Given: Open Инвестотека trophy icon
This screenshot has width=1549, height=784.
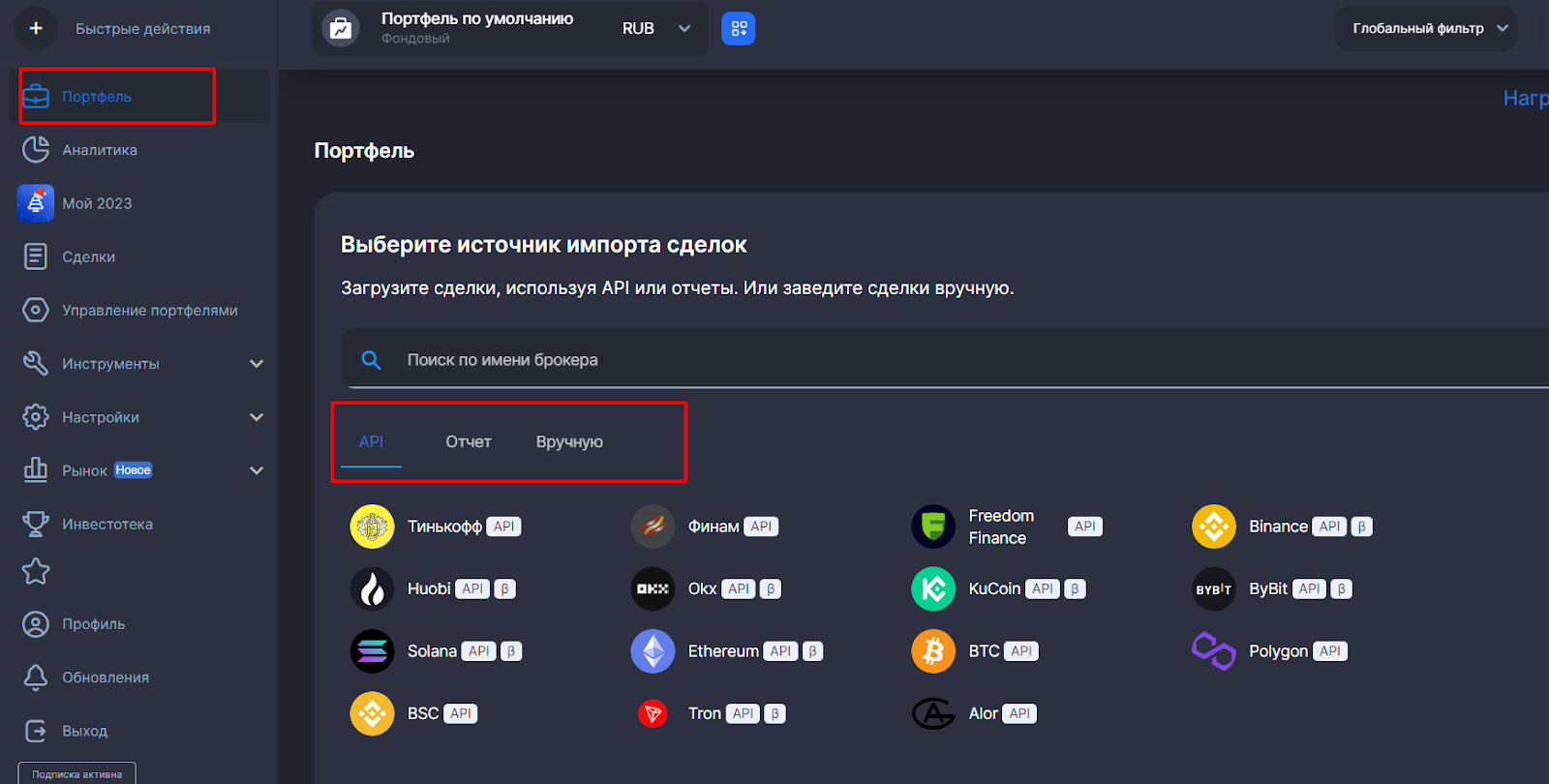Looking at the screenshot, I should tap(36, 524).
